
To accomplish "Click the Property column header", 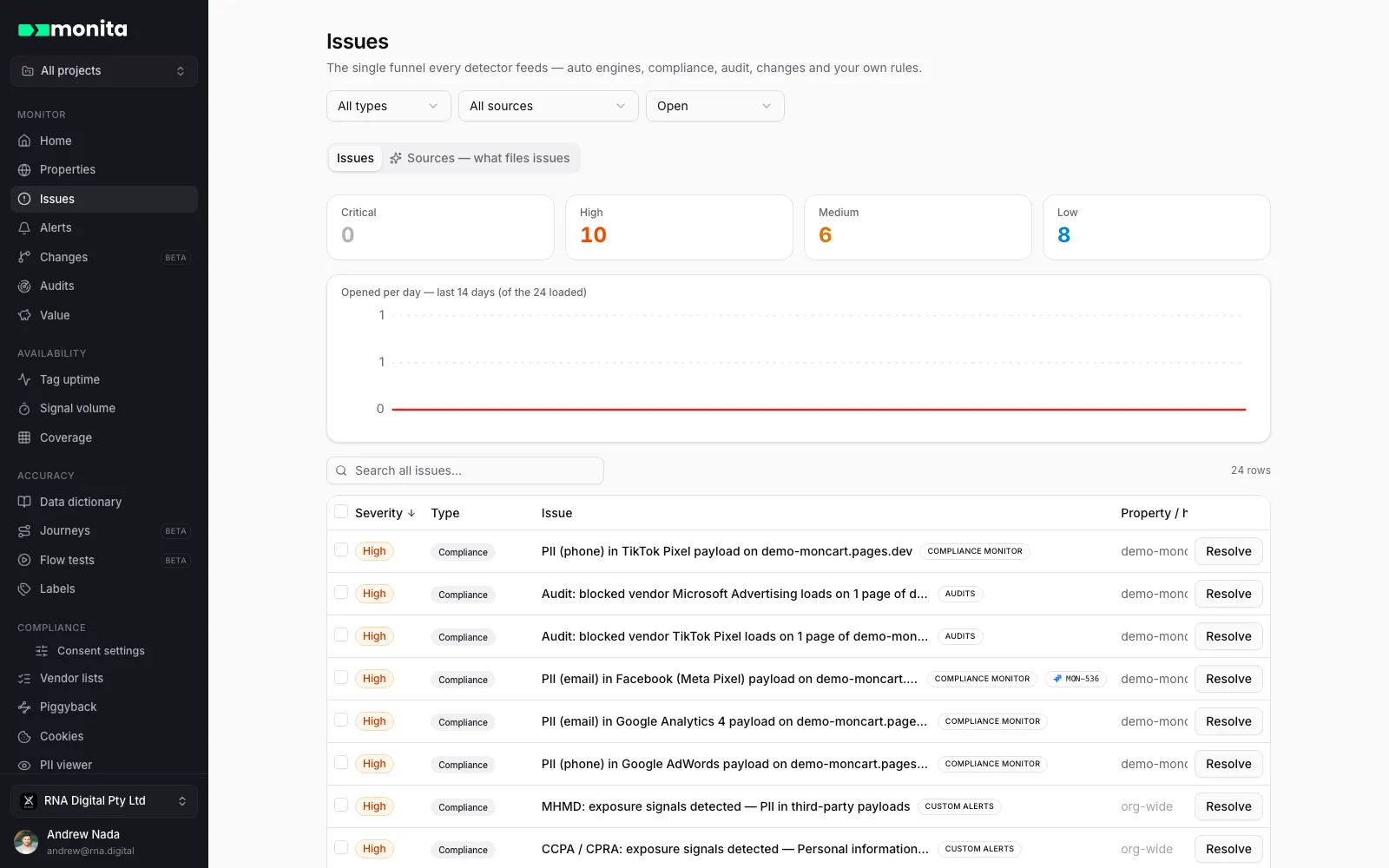I will (1154, 513).
